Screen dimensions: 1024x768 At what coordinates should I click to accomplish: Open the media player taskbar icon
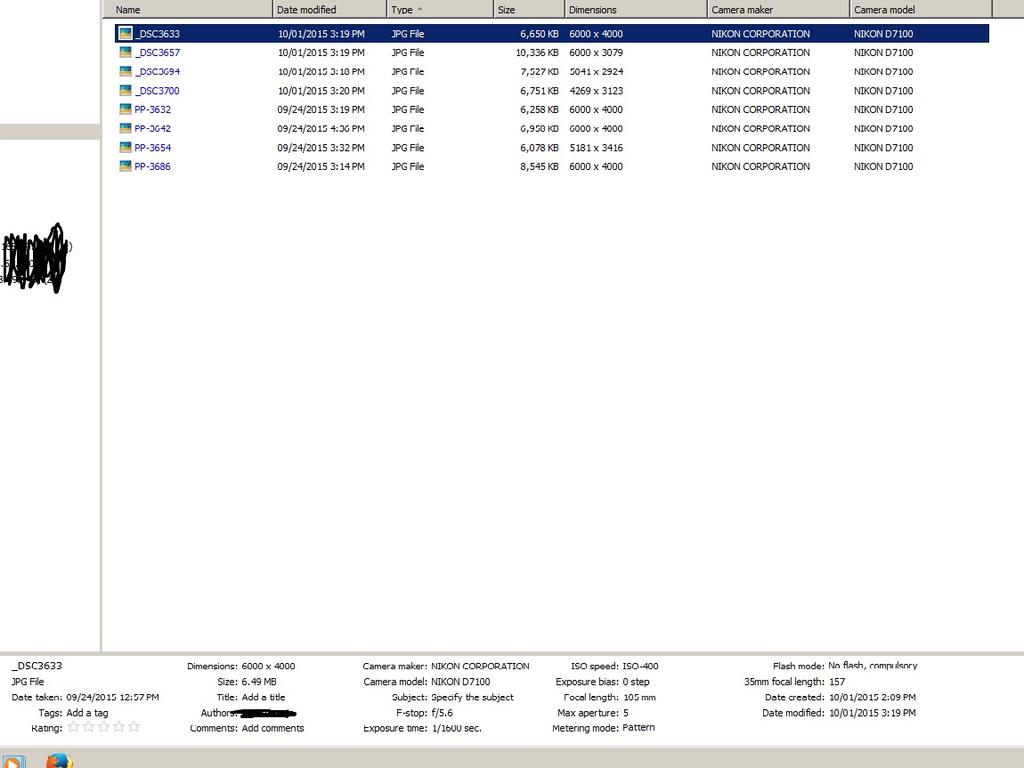(x=13, y=760)
